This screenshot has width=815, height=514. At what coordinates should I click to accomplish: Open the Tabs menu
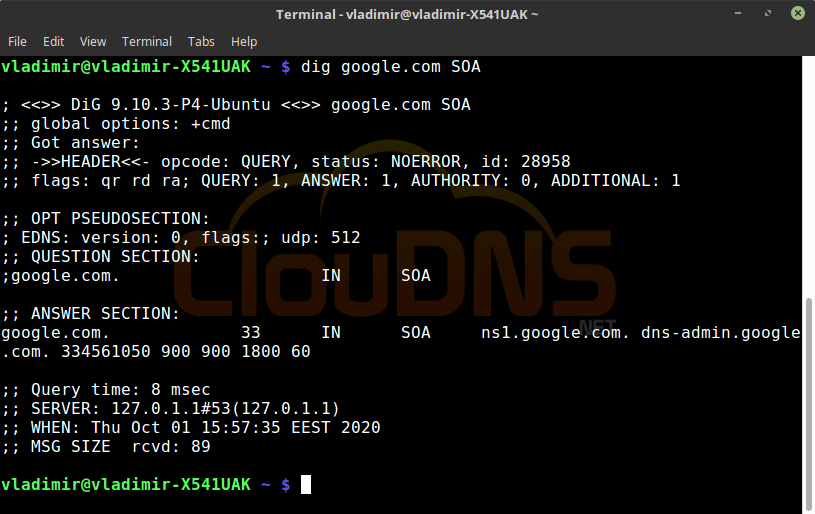point(201,42)
